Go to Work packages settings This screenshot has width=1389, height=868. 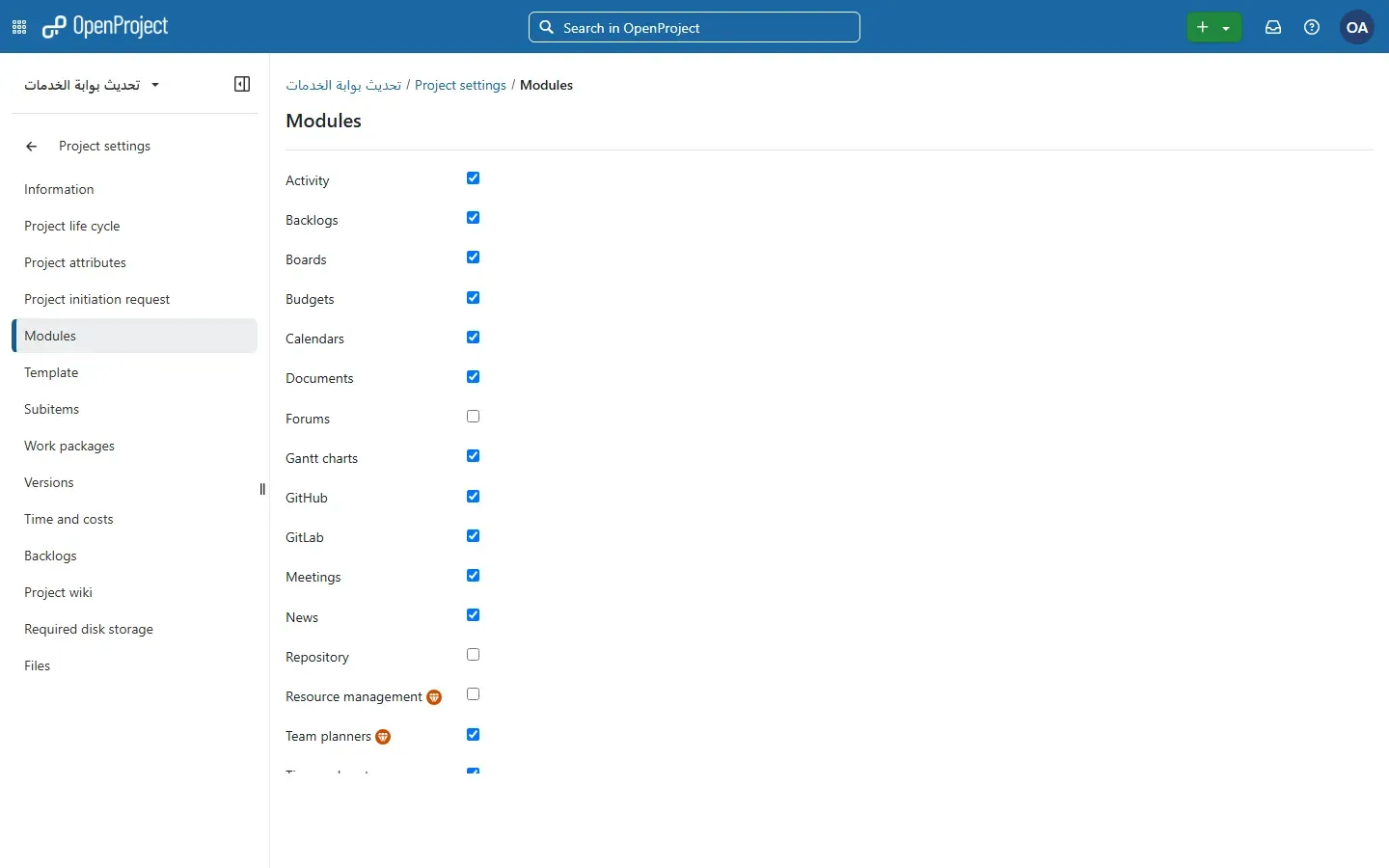135,446
